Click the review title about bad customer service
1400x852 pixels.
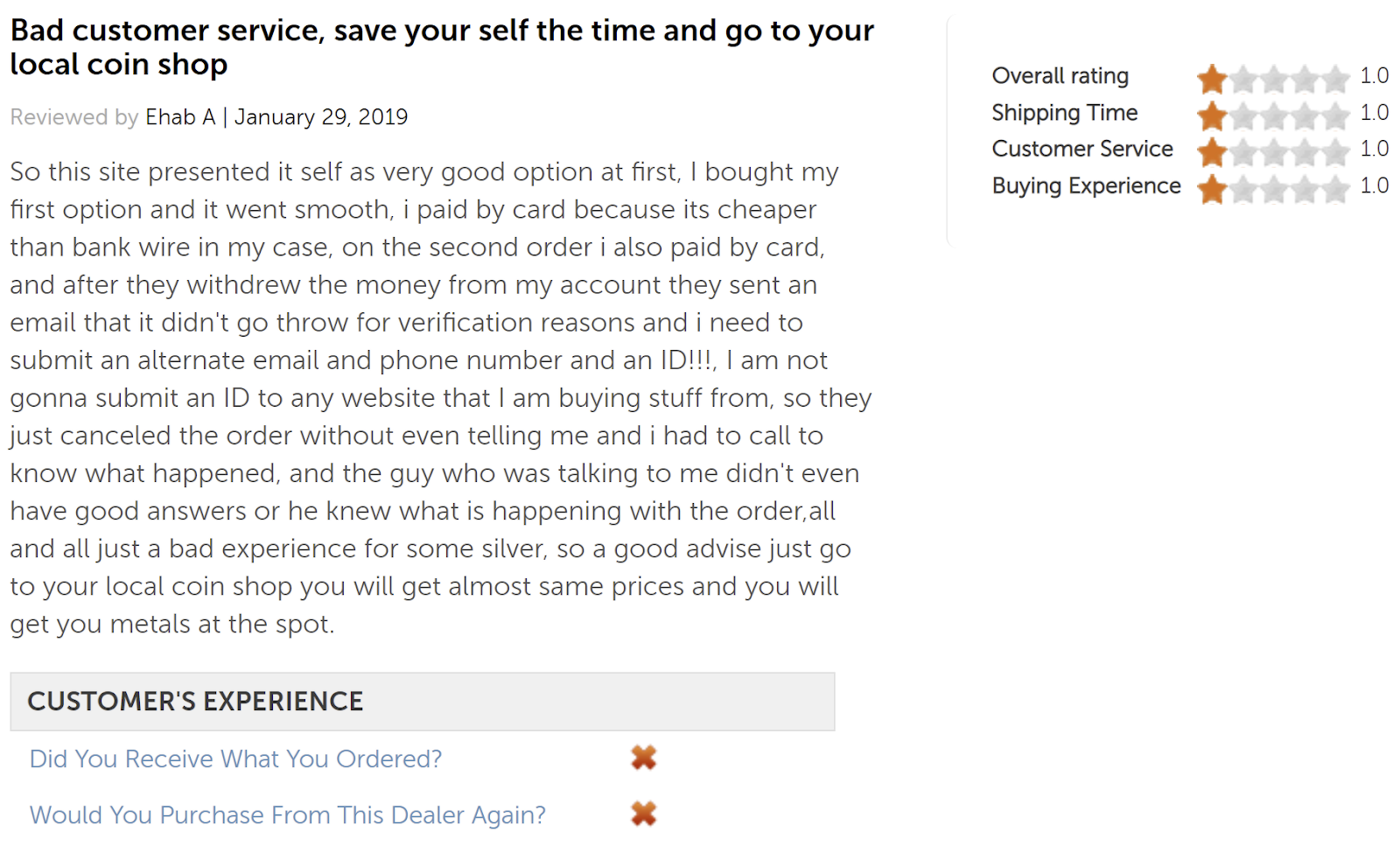coord(442,47)
